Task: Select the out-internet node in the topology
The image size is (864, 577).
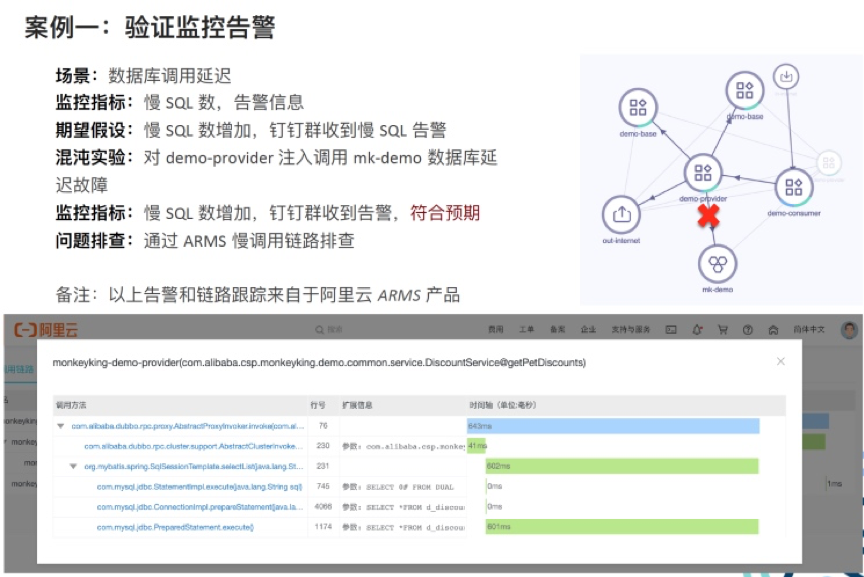Action: 621,214
